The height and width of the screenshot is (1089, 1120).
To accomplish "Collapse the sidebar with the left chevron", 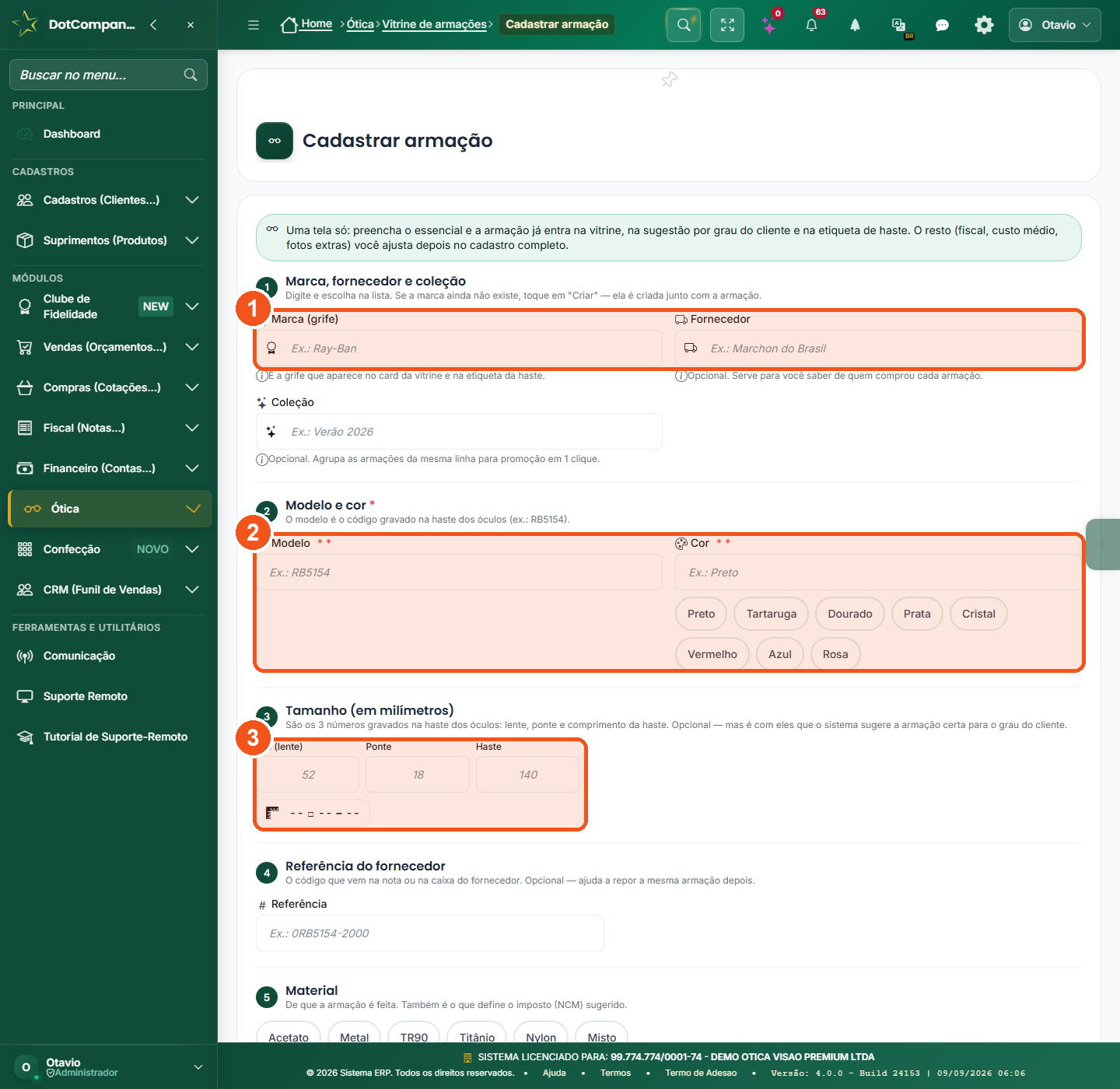I will pos(153,25).
